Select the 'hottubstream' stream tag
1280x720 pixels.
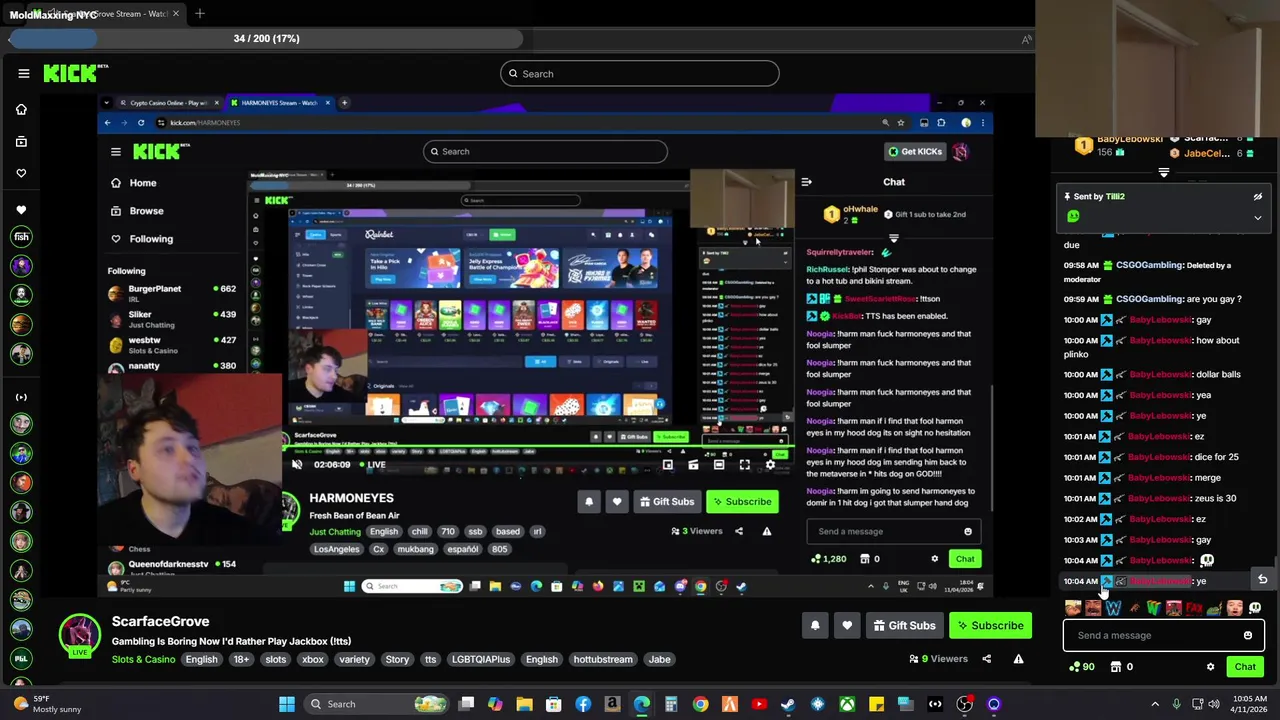coord(603,659)
